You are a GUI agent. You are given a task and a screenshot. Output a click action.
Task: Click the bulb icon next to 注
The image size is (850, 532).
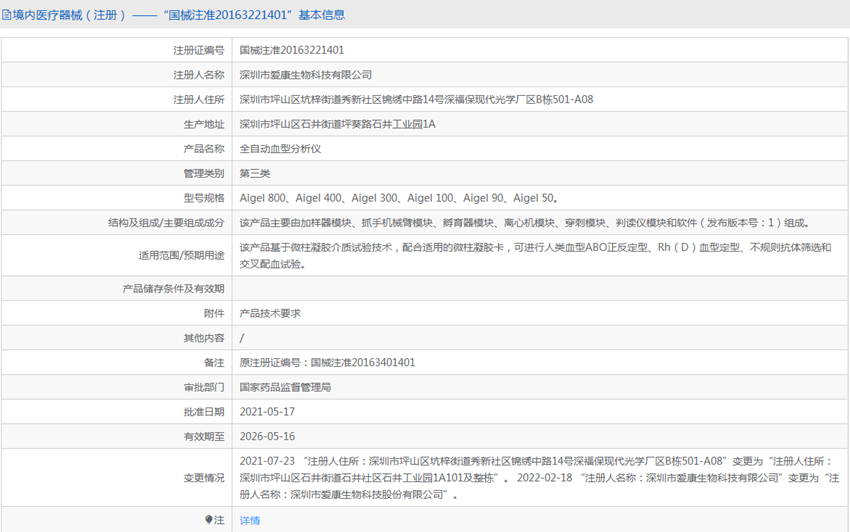209,520
